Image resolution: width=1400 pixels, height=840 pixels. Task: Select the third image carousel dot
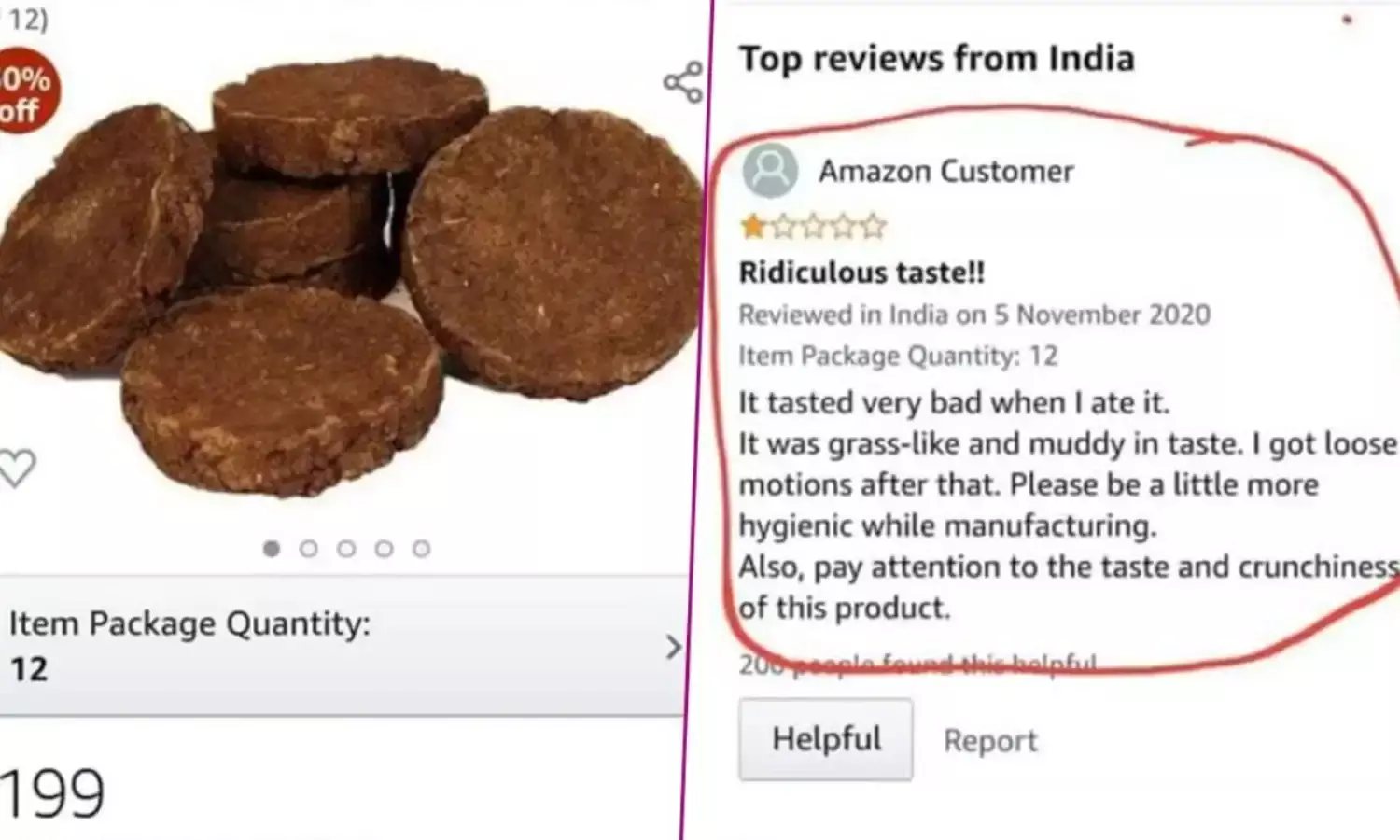pos(346,549)
